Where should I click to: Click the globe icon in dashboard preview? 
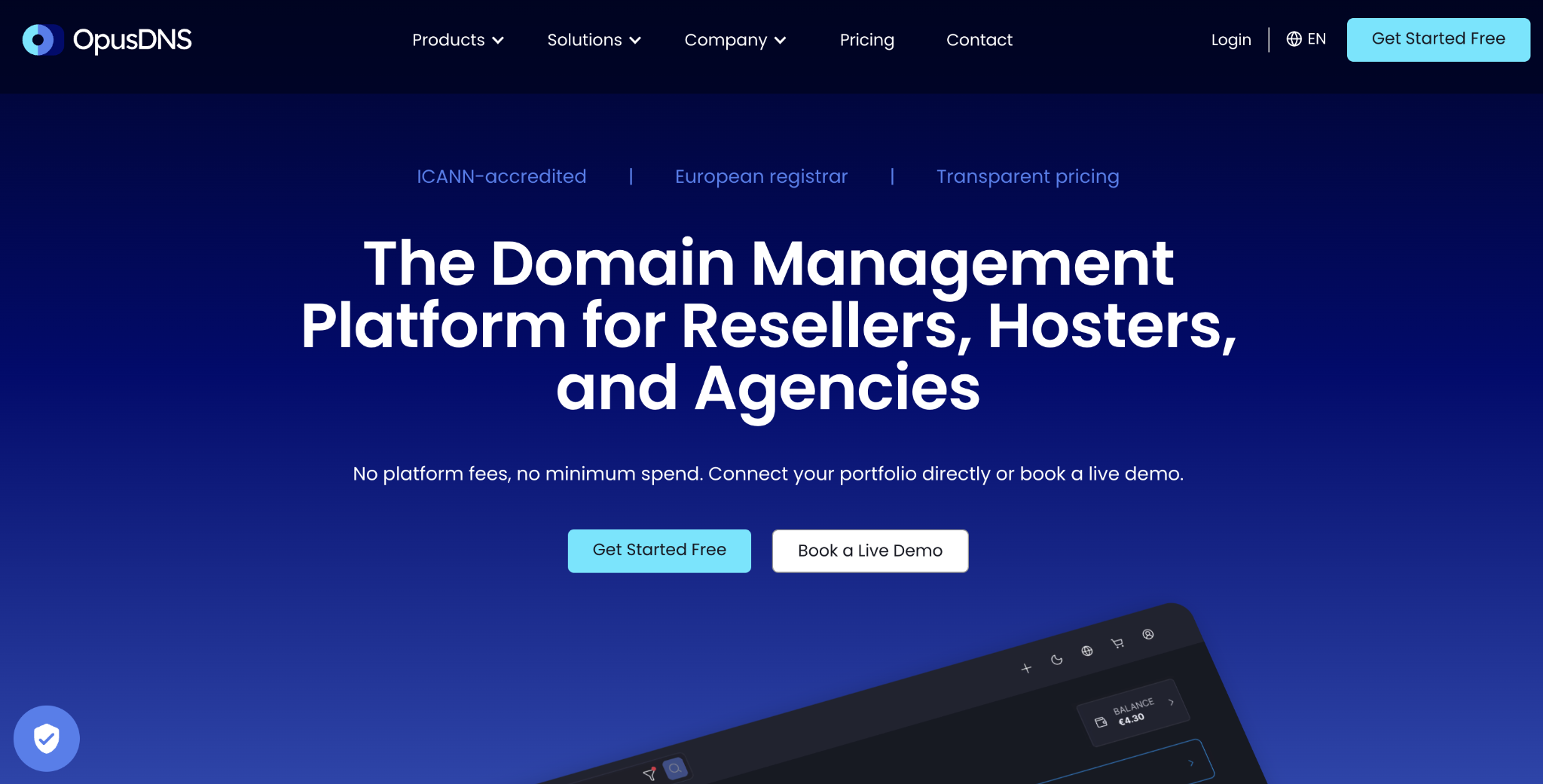pos(1087,651)
